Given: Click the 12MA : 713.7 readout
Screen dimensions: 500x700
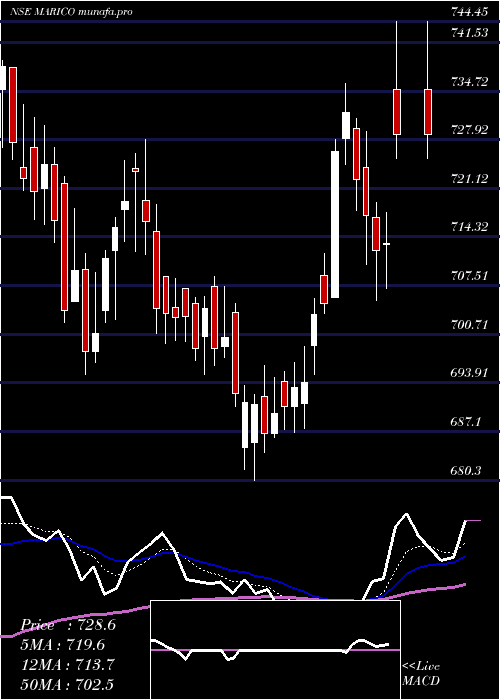Looking at the screenshot, I should pyautogui.click(x=69, y=664).
